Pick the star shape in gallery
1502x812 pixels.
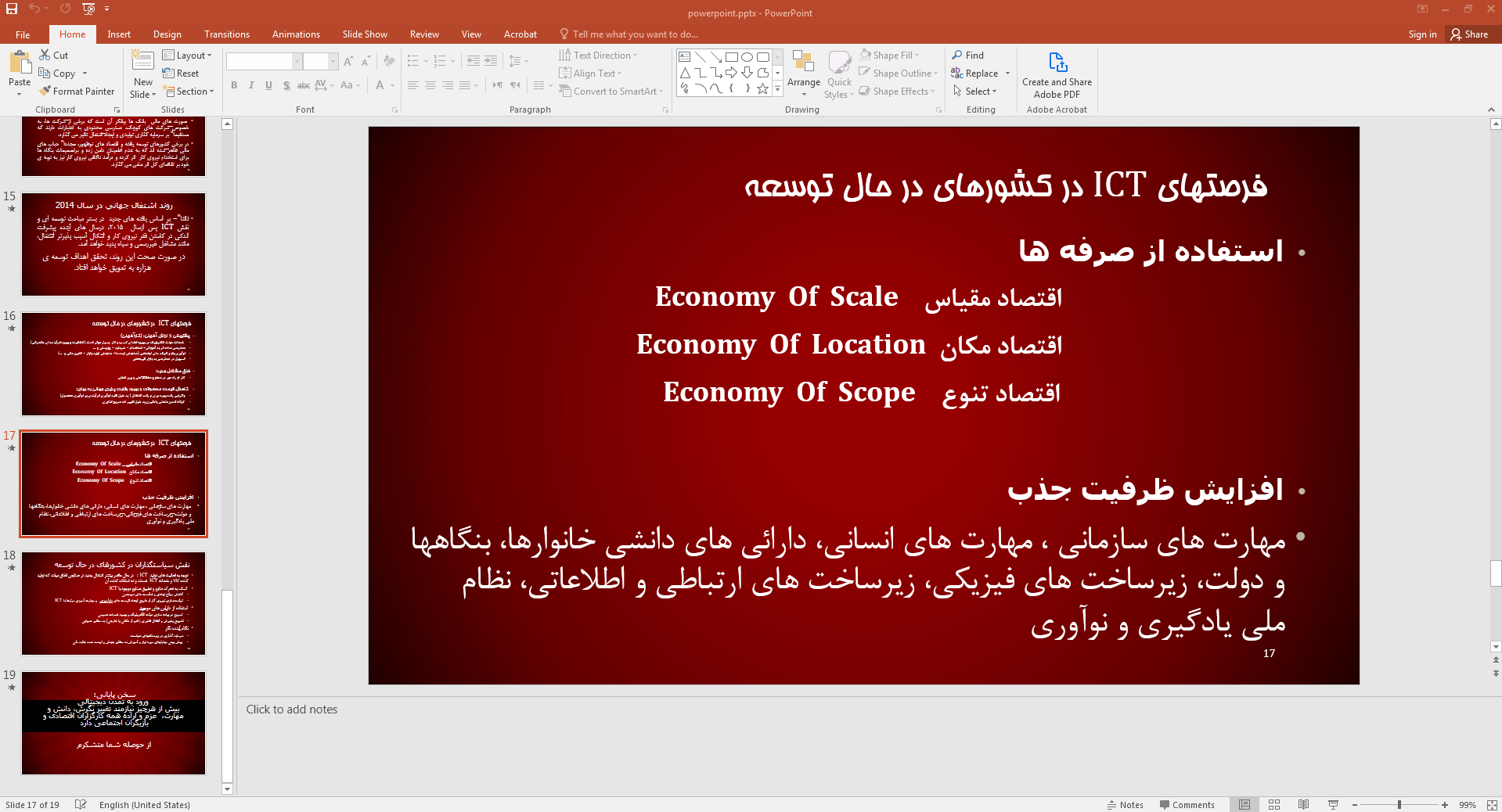tap(762, 88)
